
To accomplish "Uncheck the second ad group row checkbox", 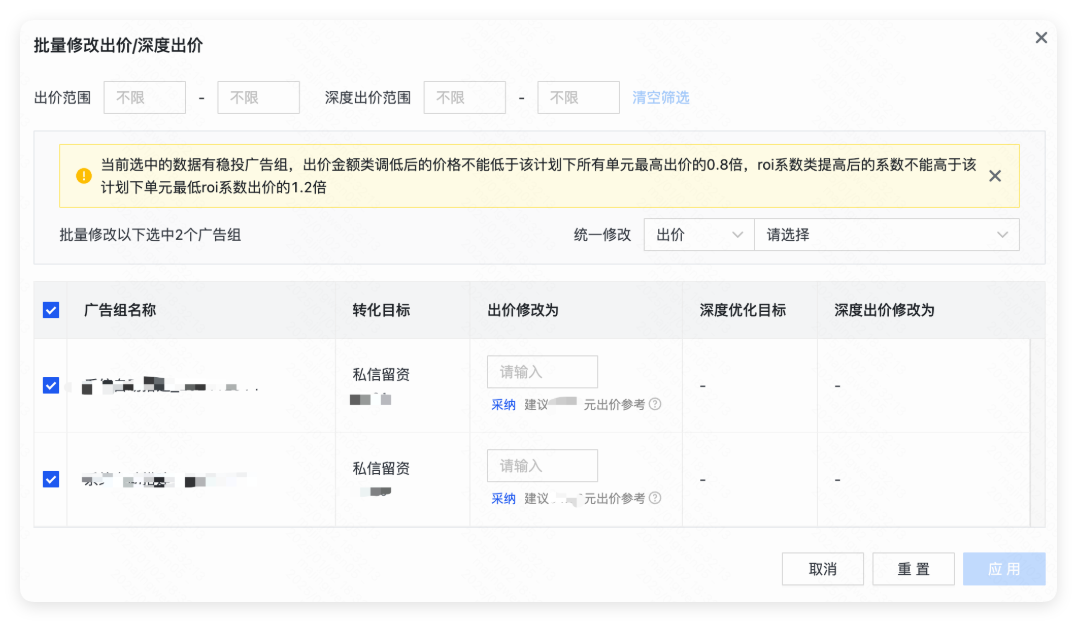I will 51,479.
